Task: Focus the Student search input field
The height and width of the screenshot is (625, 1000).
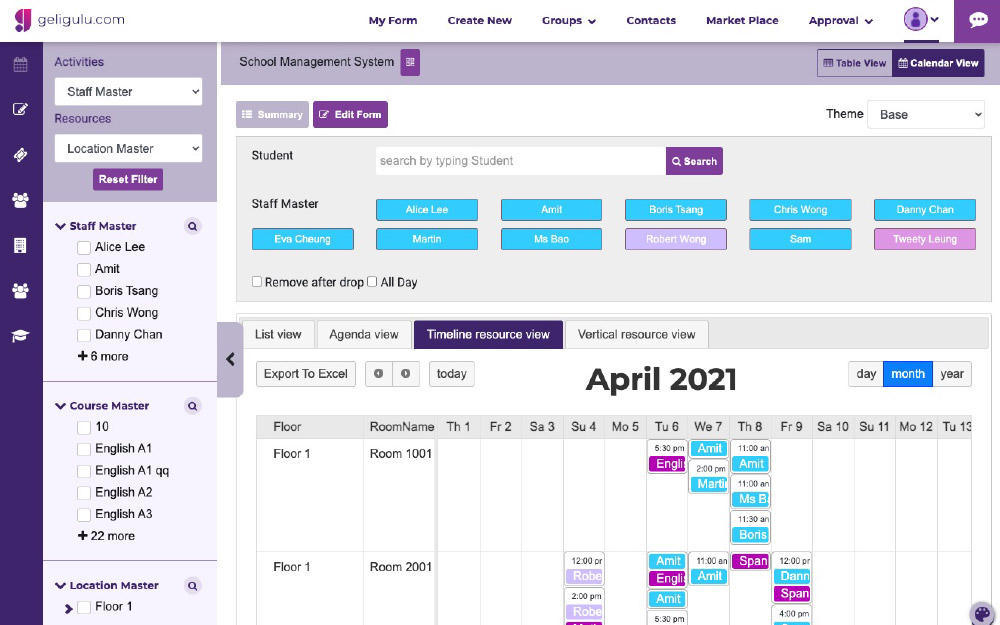Action: click(520, 161)
